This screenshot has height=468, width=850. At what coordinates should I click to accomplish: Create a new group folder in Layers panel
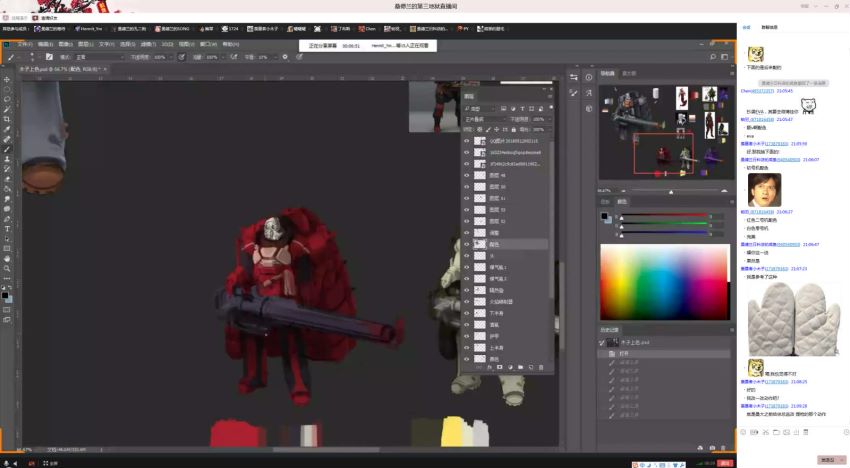tap(520, 367)
